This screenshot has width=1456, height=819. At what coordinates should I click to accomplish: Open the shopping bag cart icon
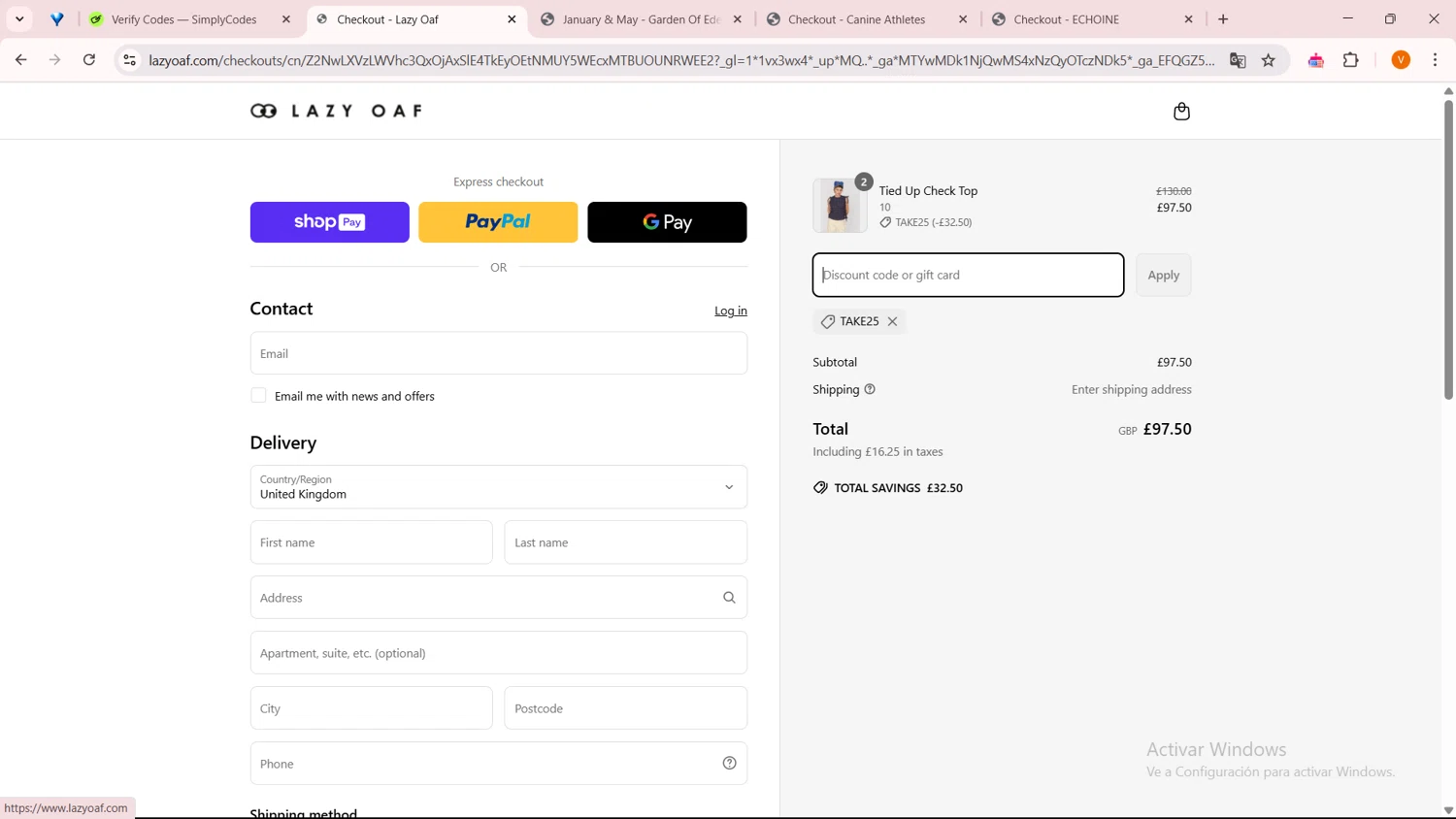coord(1181,112)
